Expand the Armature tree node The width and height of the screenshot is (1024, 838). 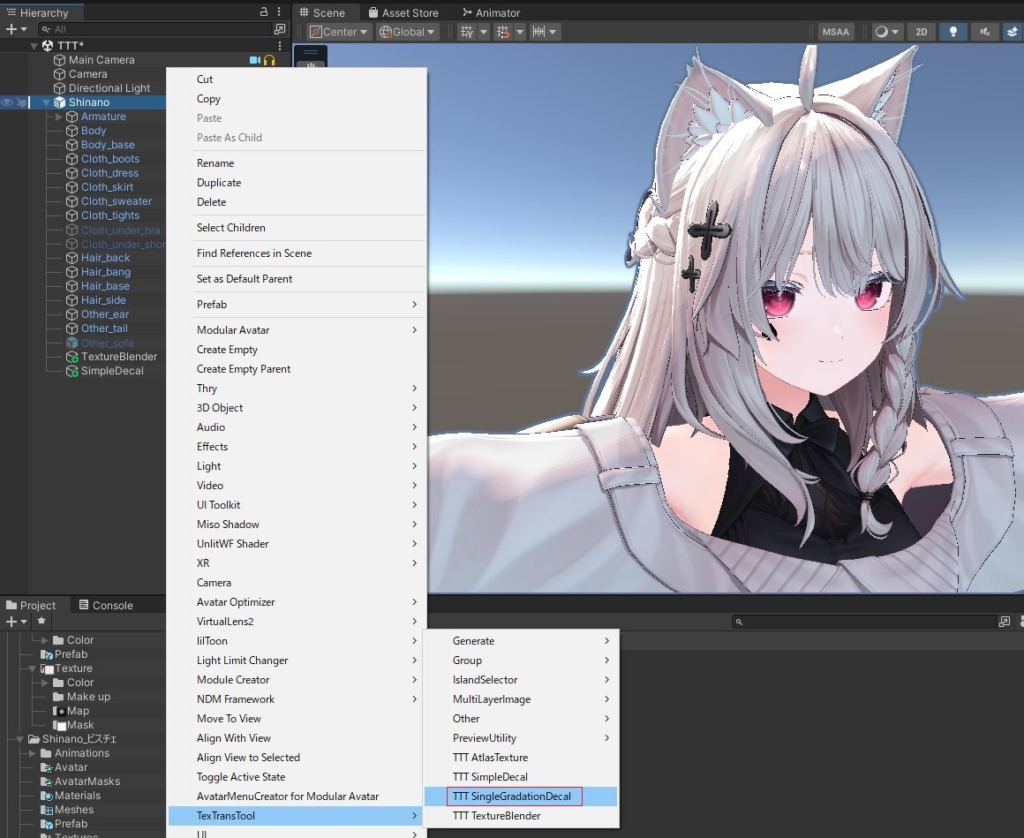(x=59, y=117)
